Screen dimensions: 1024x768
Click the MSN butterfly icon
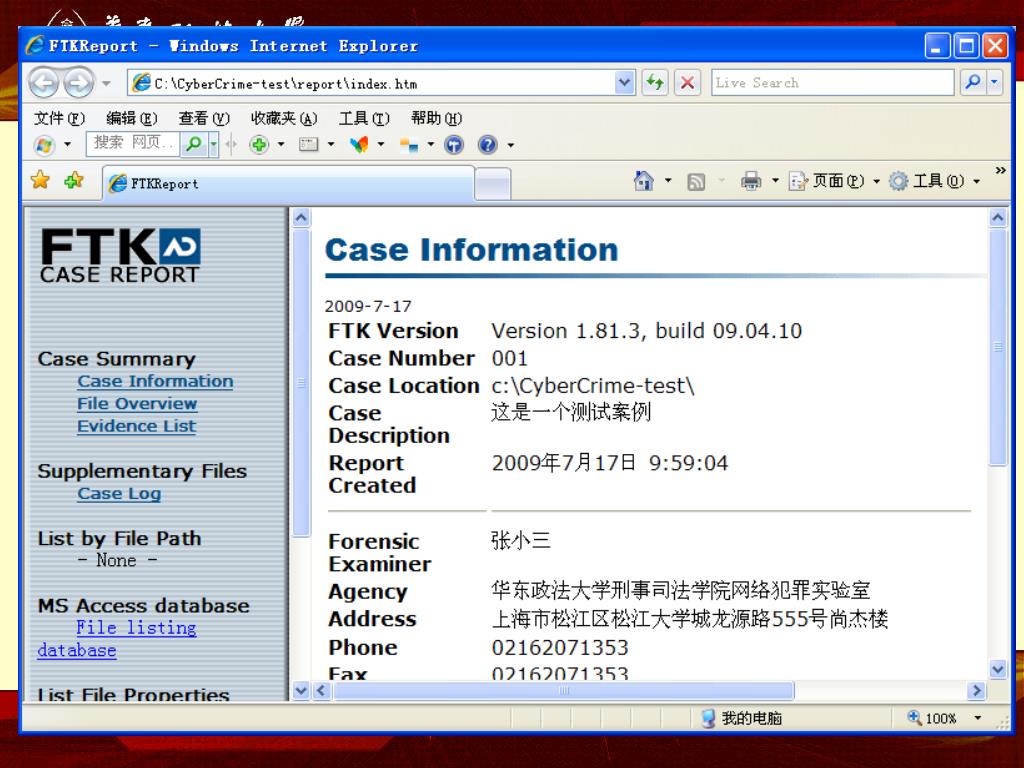click(359, 144)
